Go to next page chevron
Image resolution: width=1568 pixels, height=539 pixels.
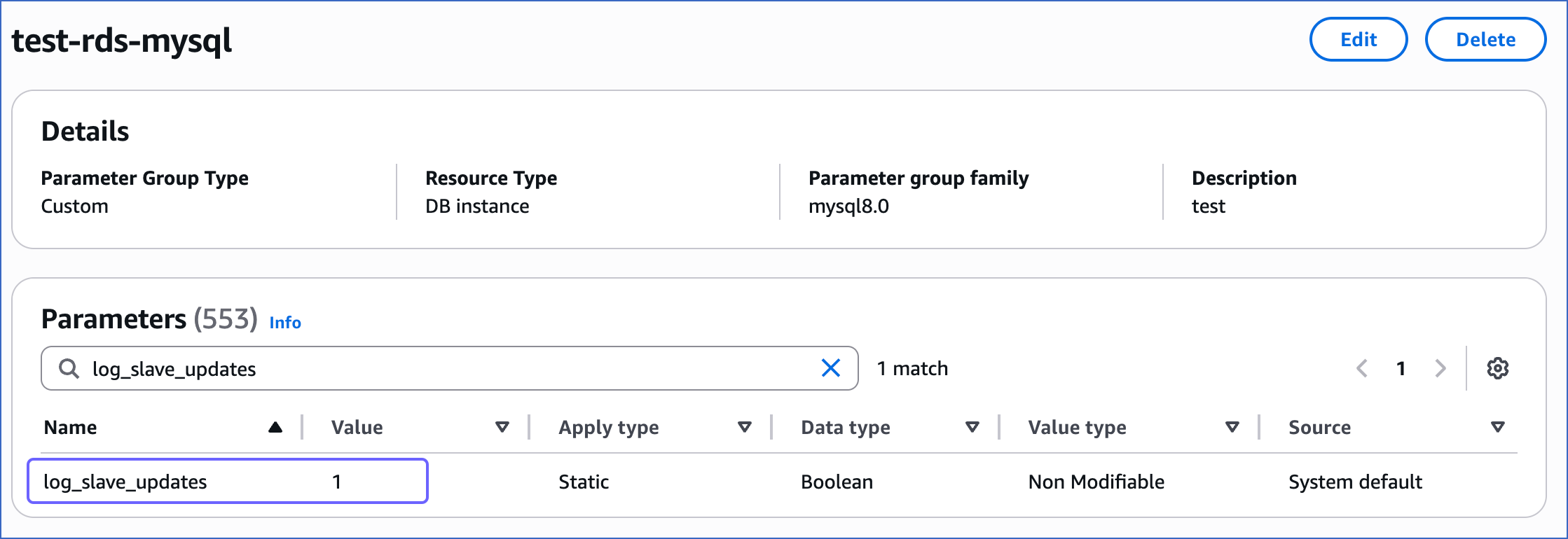pos(1440,368)
